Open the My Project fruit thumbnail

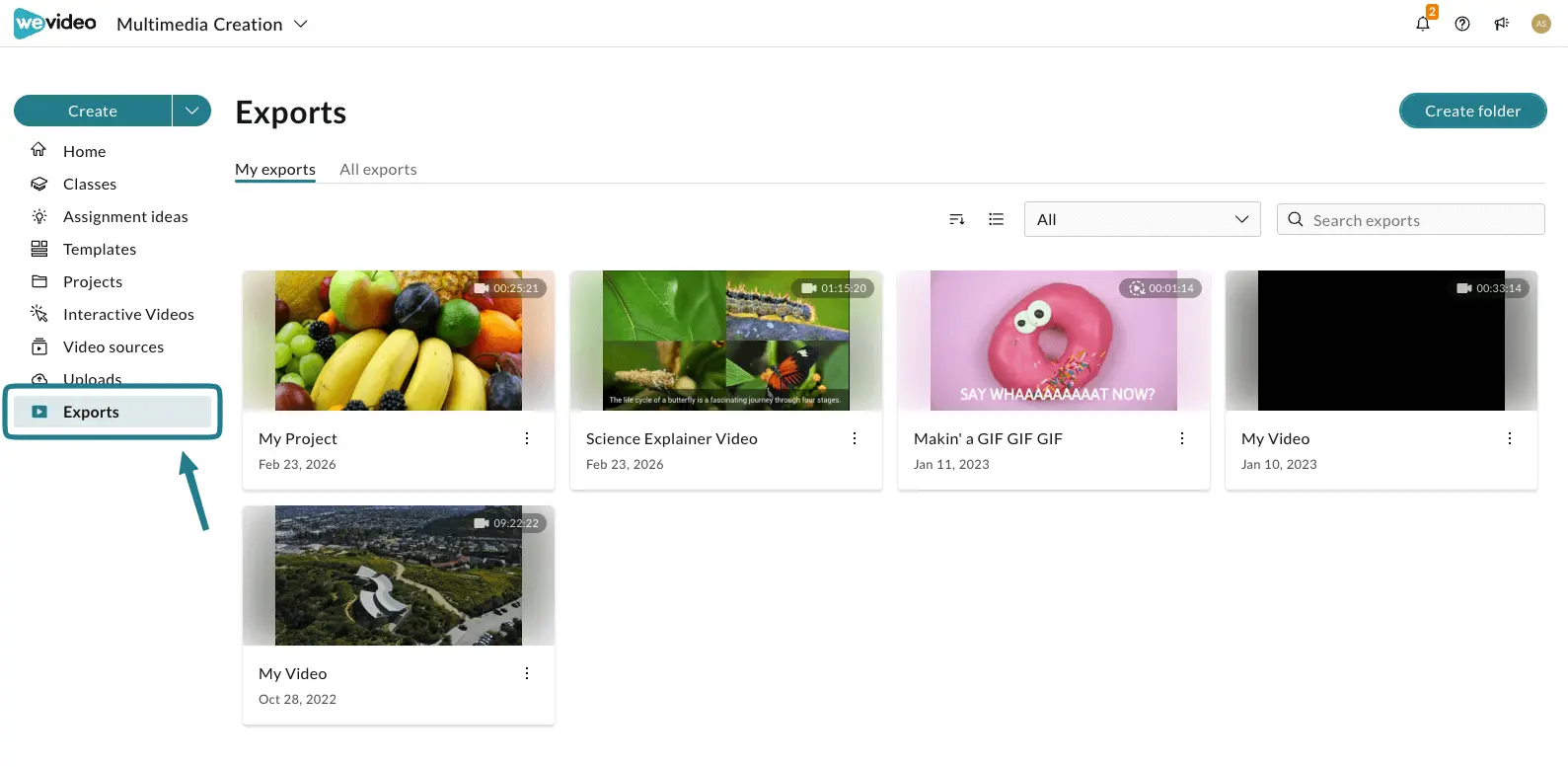[399, 341]
